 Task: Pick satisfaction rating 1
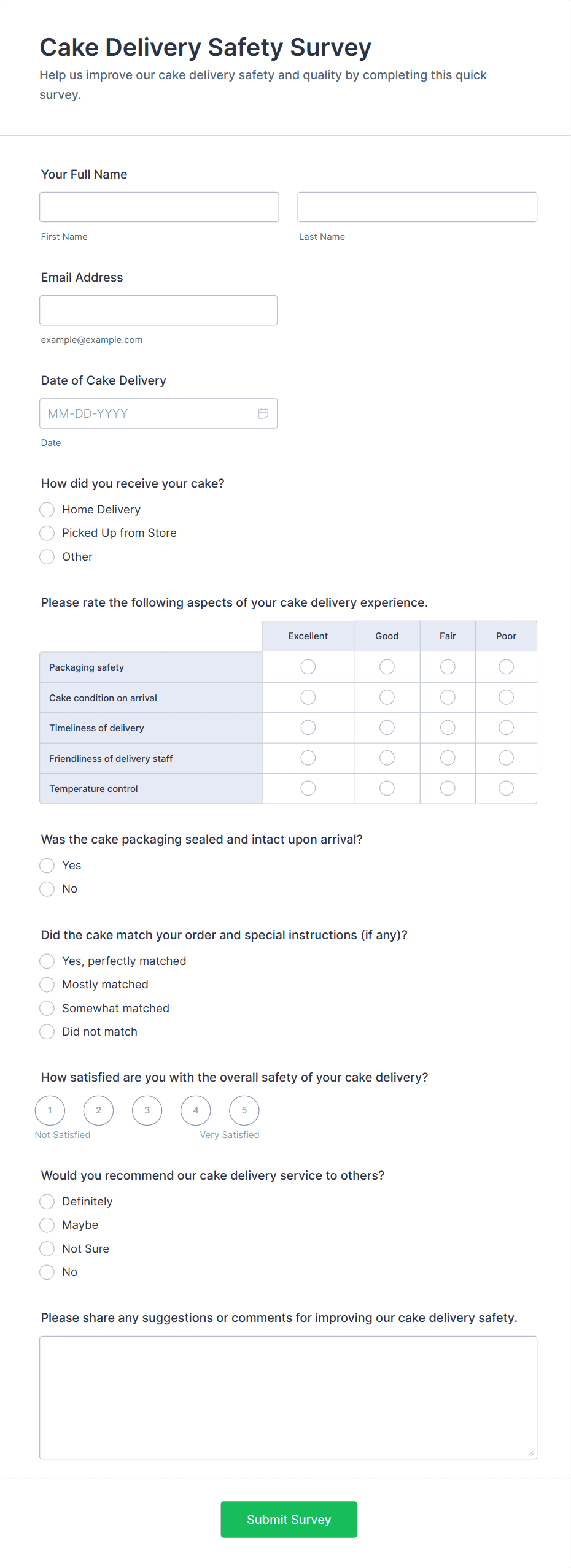coord(50,1110)
